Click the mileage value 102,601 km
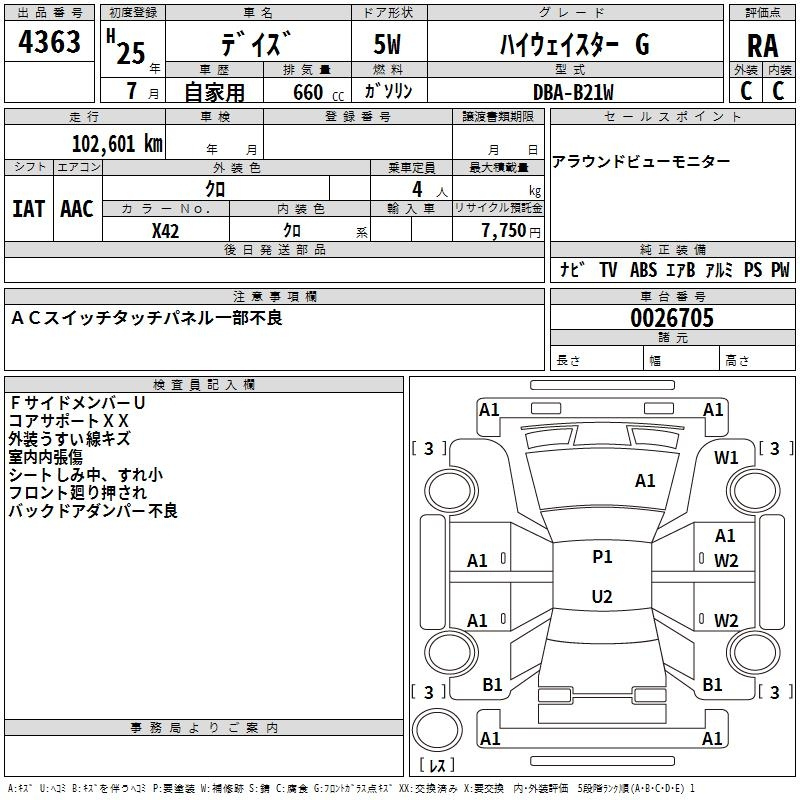 117,143
